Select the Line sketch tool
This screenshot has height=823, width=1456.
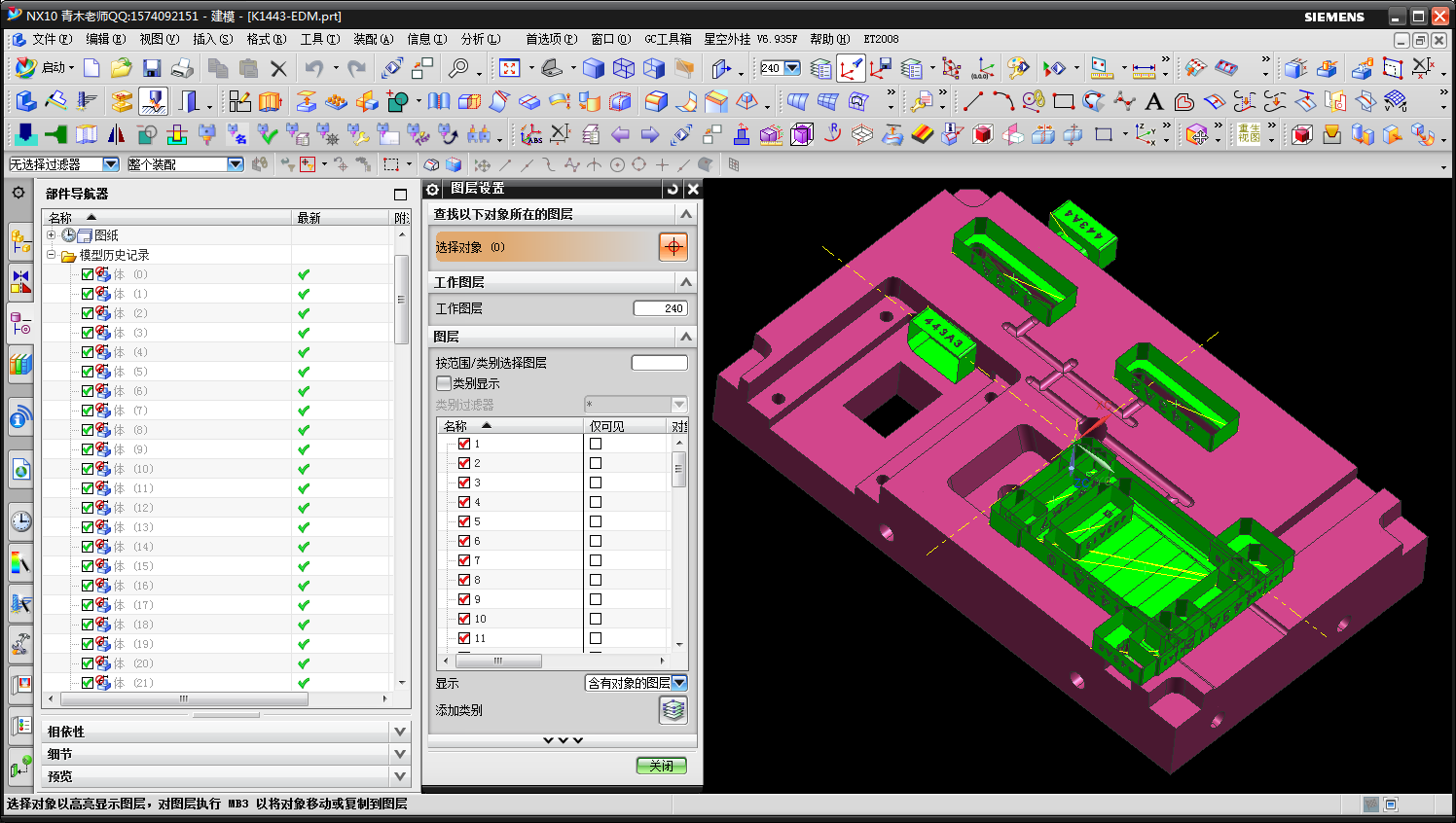coord(972,101)
